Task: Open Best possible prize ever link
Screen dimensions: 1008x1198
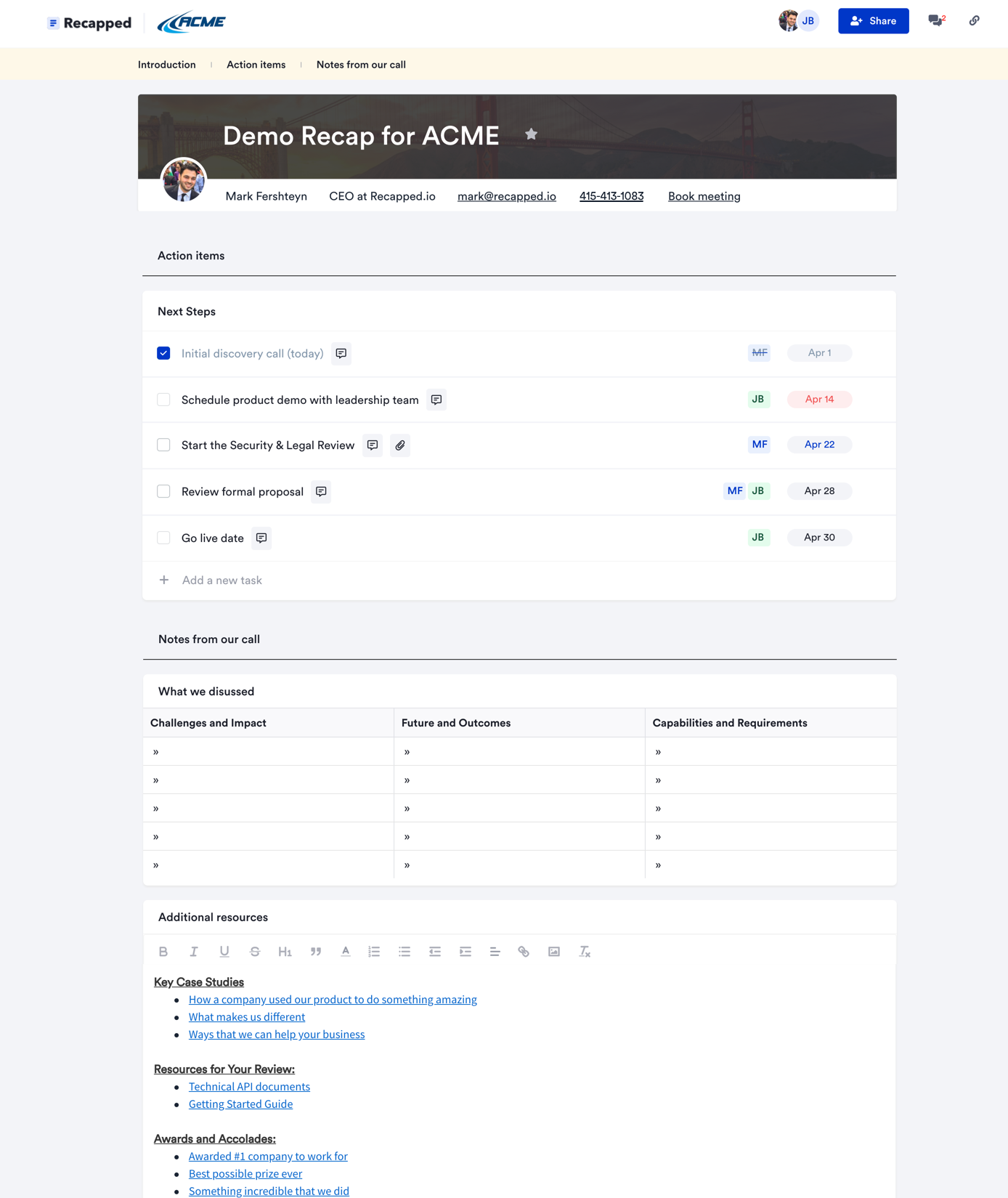Action: (245, 1174)
